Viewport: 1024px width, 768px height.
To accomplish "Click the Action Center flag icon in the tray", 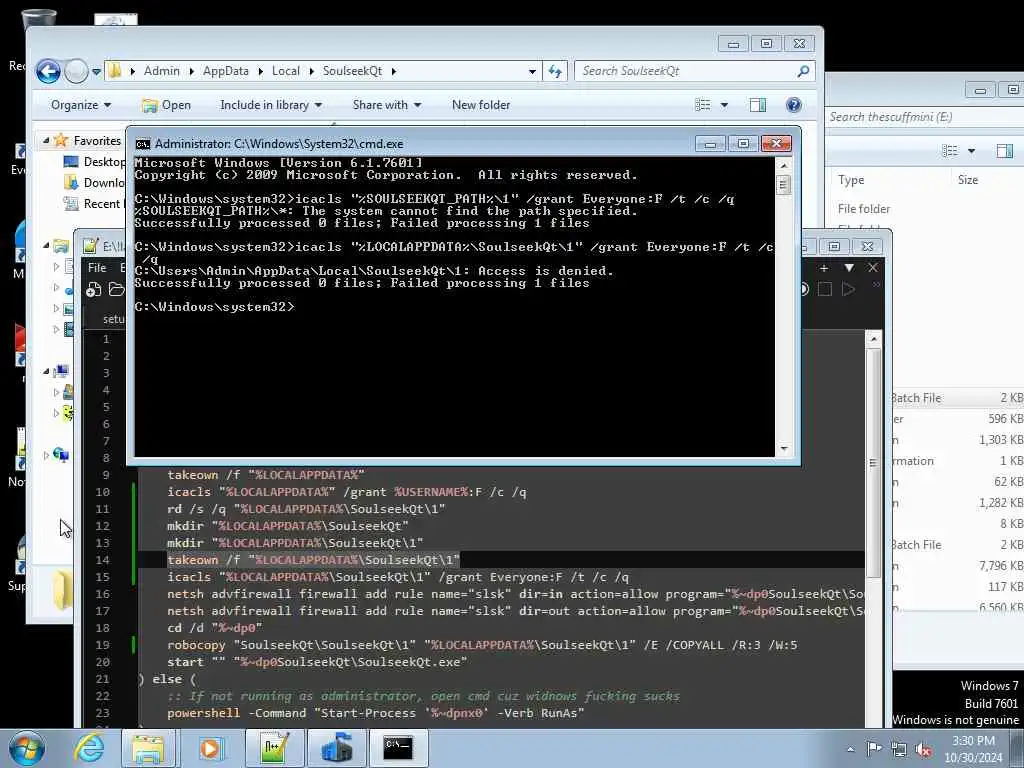I will [x=874, y=749].
